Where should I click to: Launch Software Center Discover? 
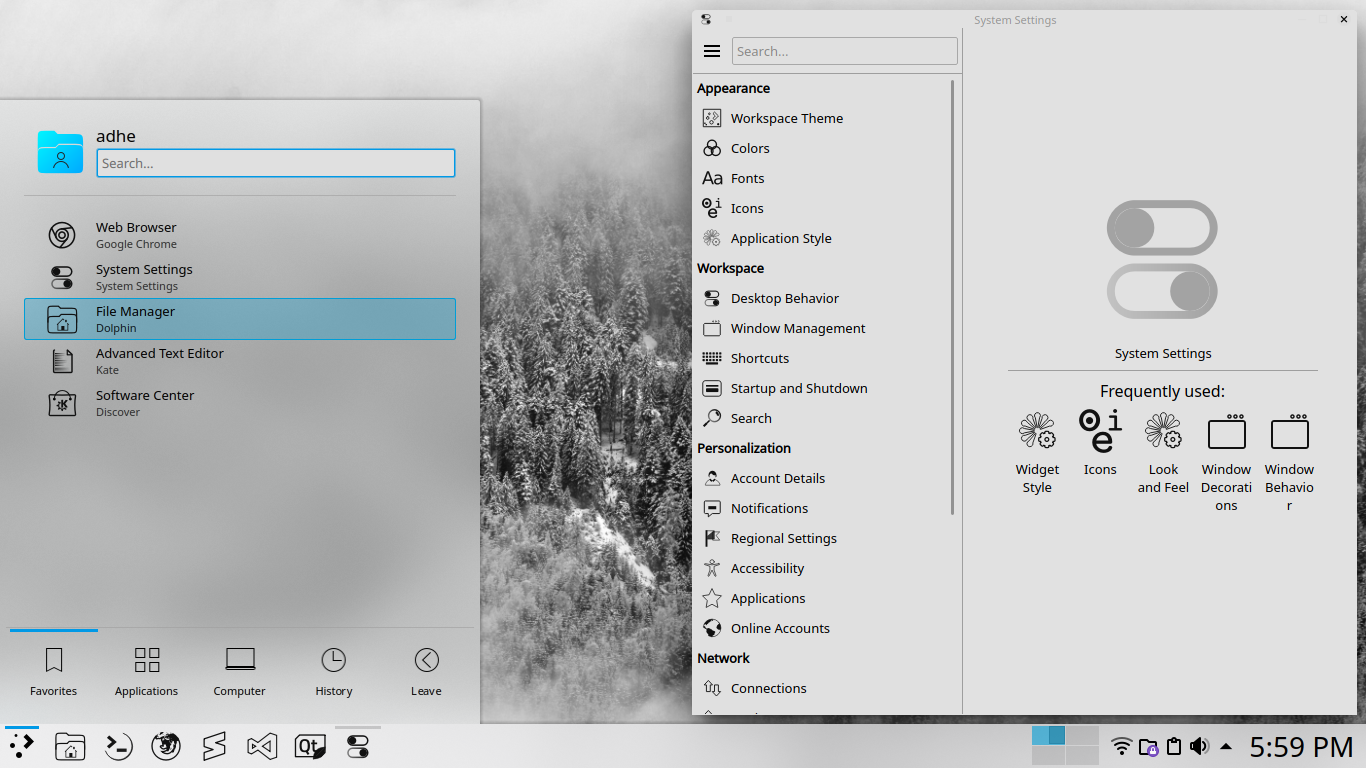pyautogui.click(x=240, y=403)
